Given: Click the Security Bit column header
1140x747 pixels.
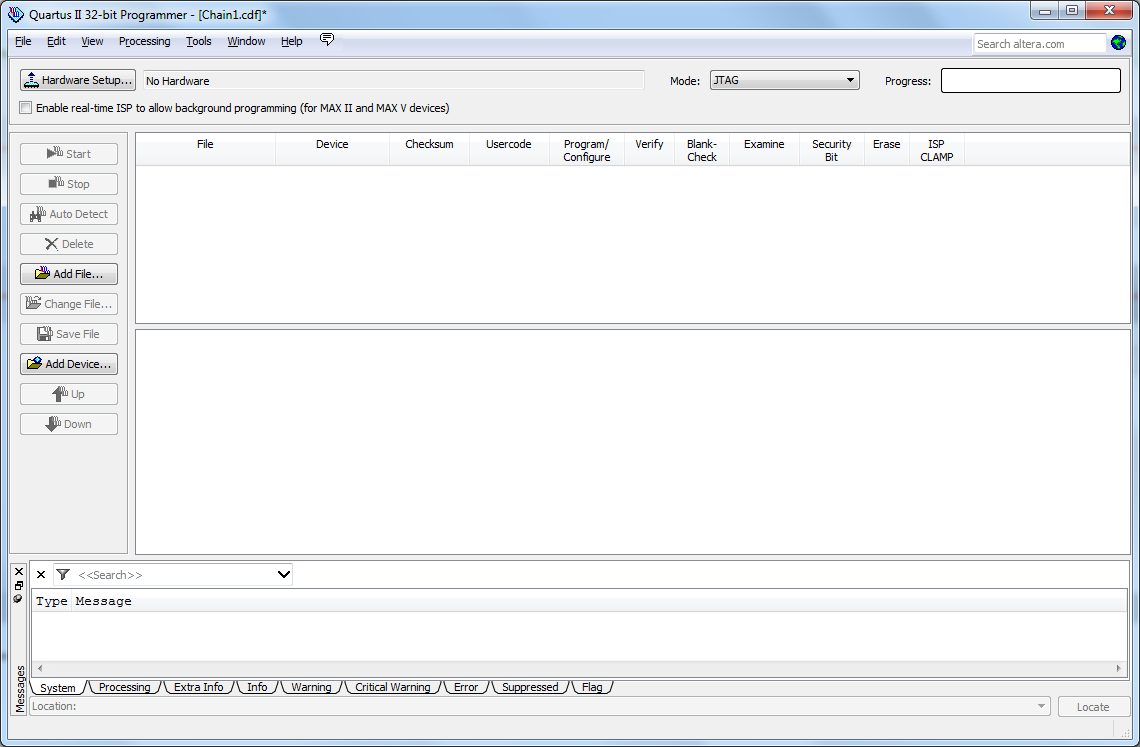Looking at the screenshot, I should click(x=832, y=150).
